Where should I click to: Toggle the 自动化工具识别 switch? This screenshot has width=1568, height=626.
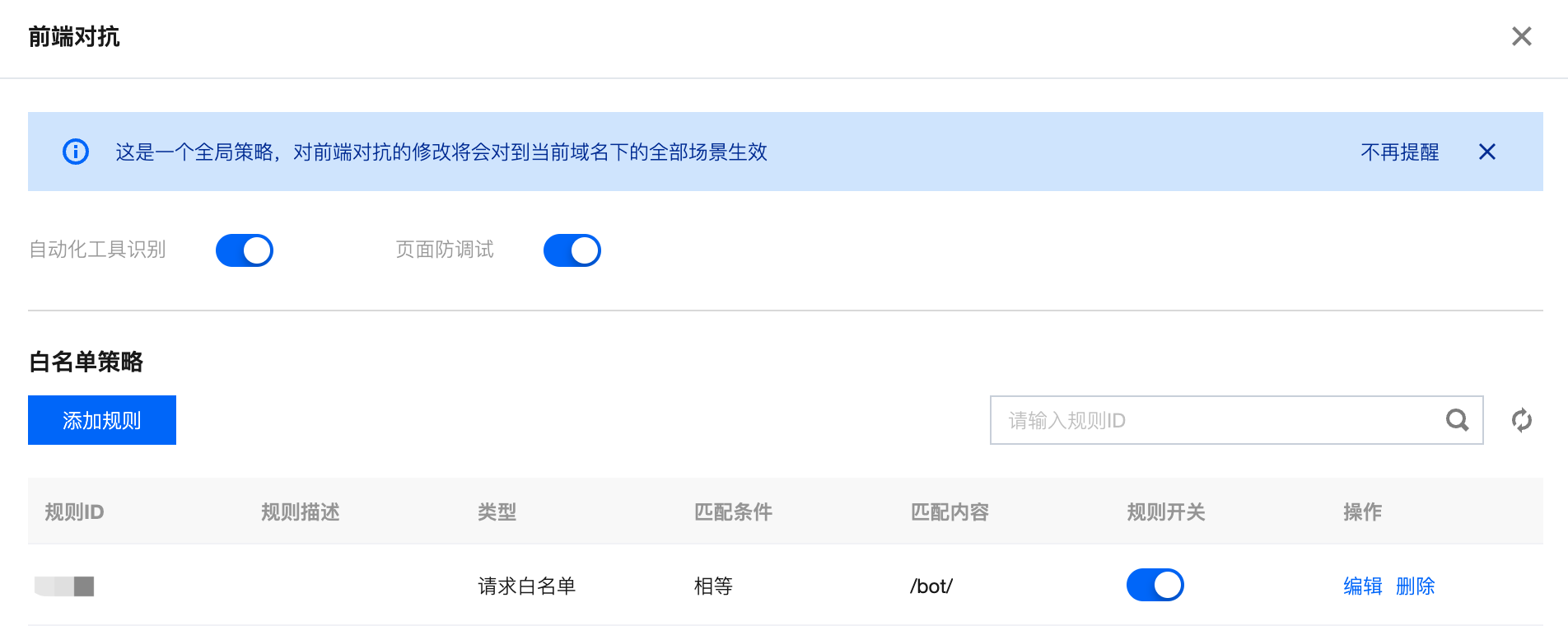tap(245, 250)
